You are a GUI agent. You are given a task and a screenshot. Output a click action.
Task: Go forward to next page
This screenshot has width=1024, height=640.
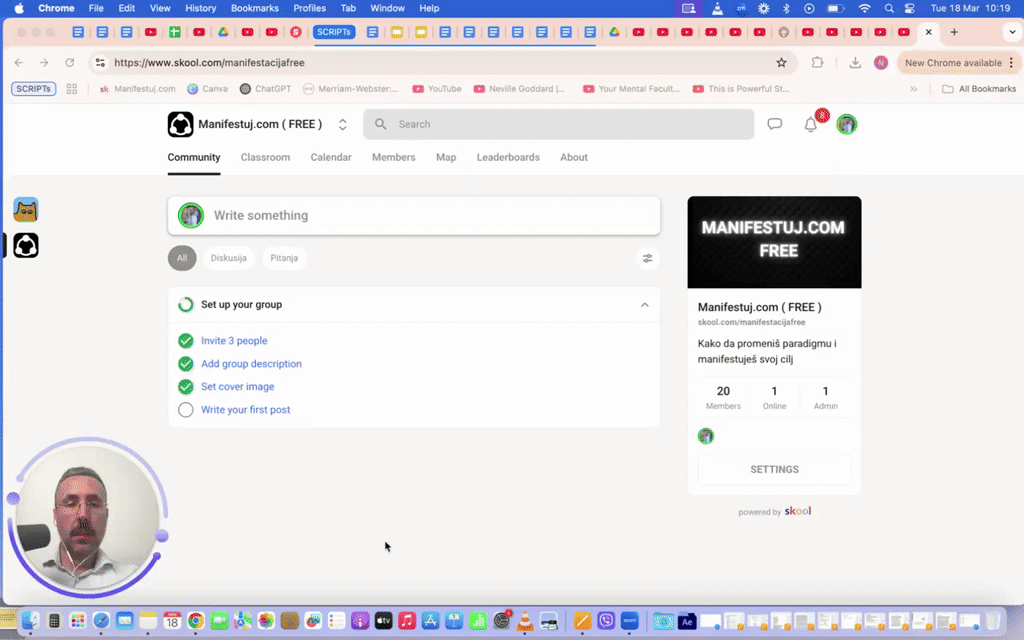44,63
